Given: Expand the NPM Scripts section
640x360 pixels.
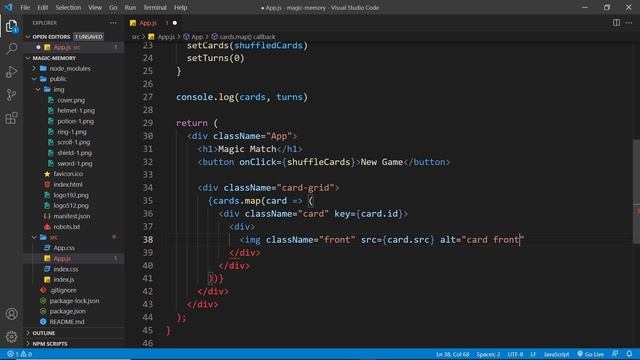Looking at the screenshot, I should click(x=73, y=344).
